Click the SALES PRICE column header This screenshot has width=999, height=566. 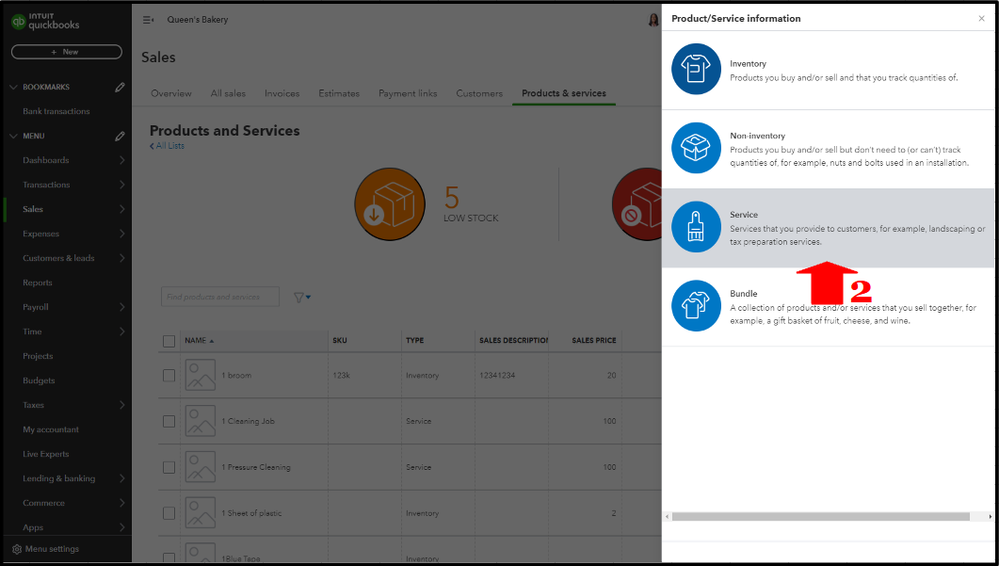point(594,341)
